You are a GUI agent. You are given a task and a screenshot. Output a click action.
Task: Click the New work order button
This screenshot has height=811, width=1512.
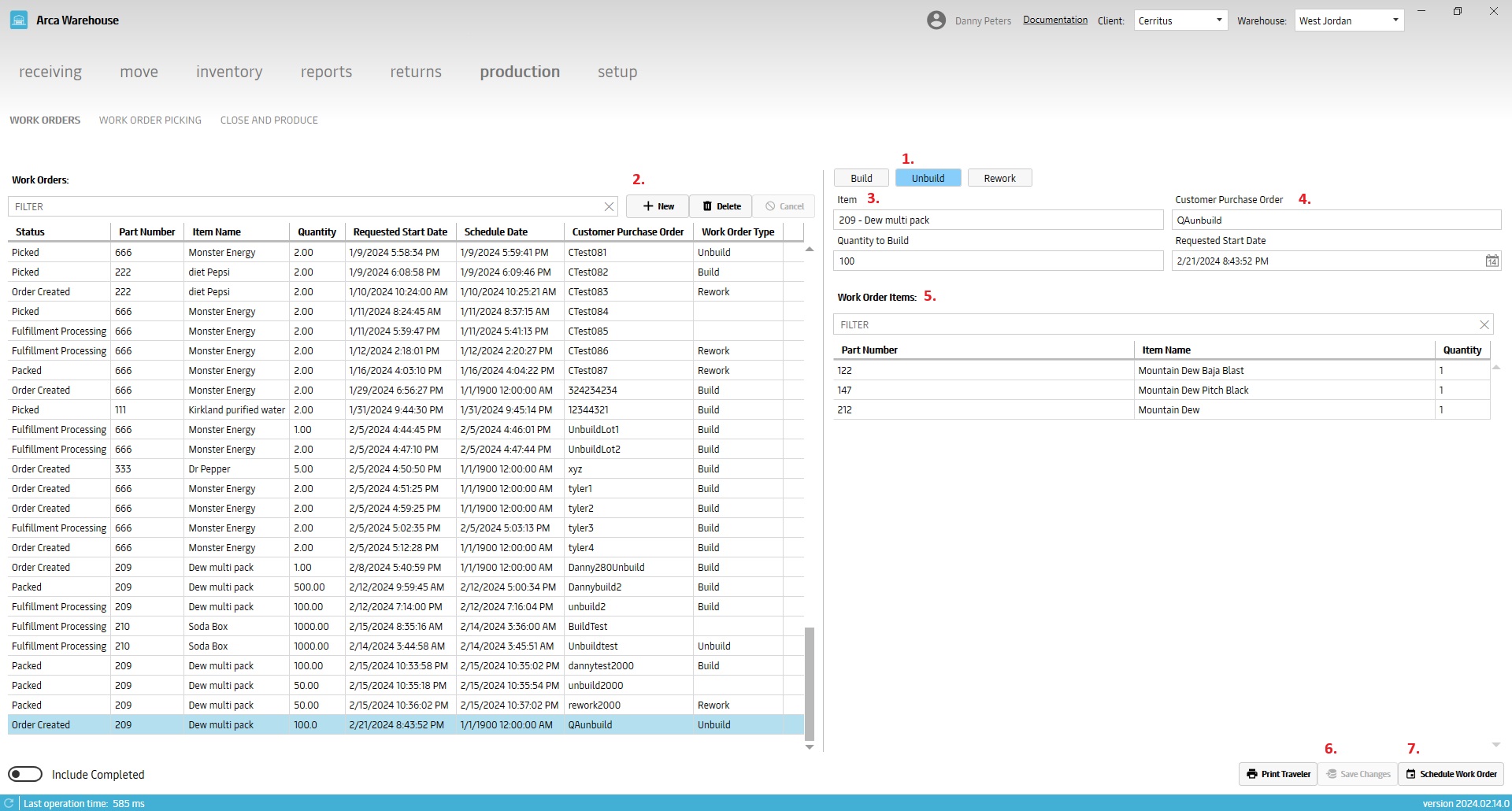tap(658, 206)
